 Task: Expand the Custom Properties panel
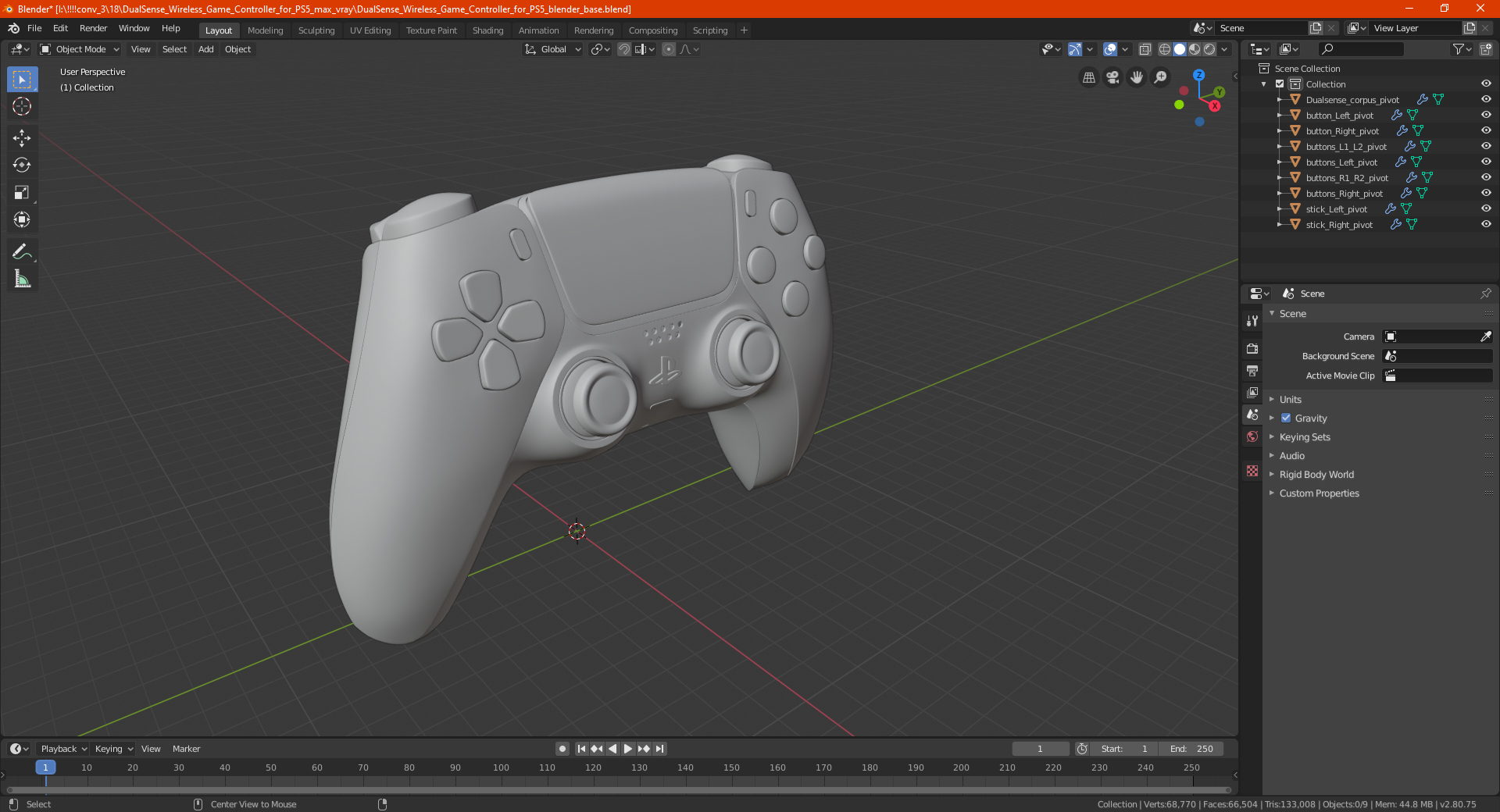pos(1319,493)
